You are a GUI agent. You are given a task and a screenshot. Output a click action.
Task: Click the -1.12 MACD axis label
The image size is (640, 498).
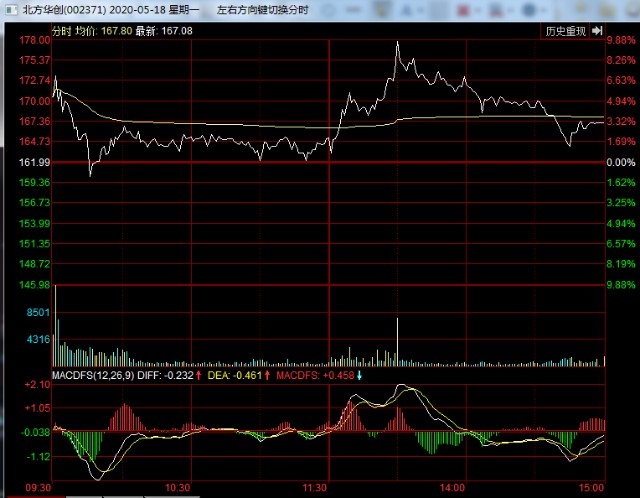click(38, 456)
